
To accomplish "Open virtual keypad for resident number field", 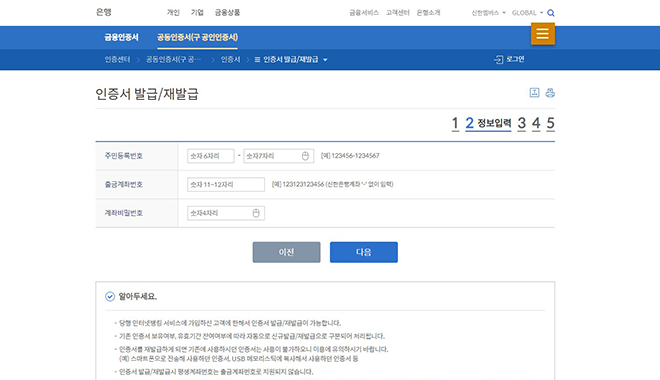I will click(305, 156).
